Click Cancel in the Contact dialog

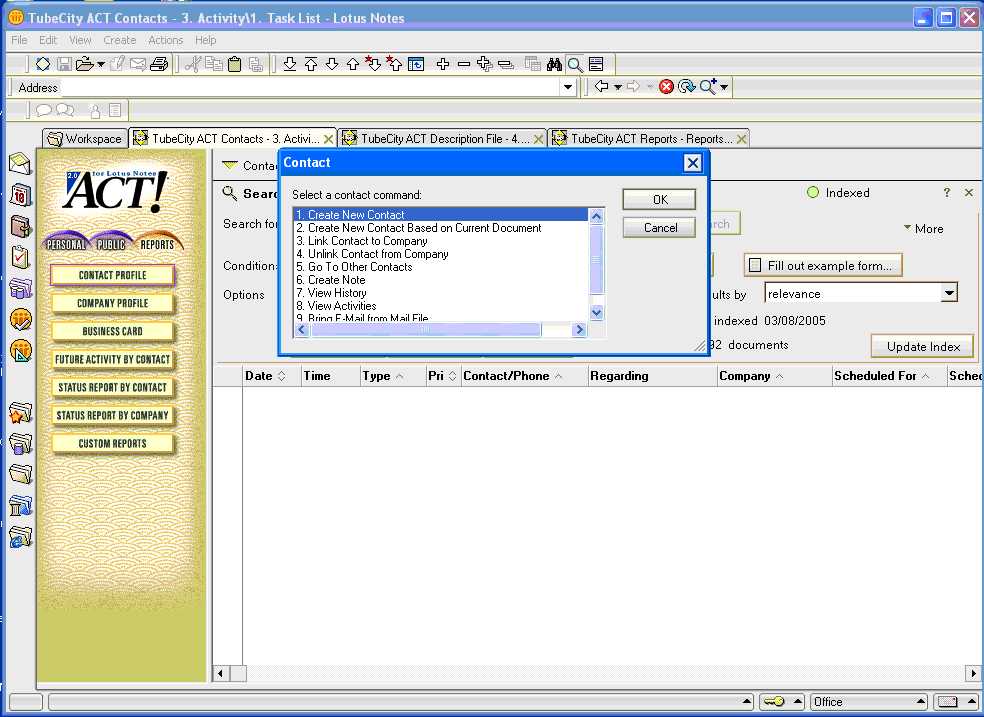coord(659,228)
